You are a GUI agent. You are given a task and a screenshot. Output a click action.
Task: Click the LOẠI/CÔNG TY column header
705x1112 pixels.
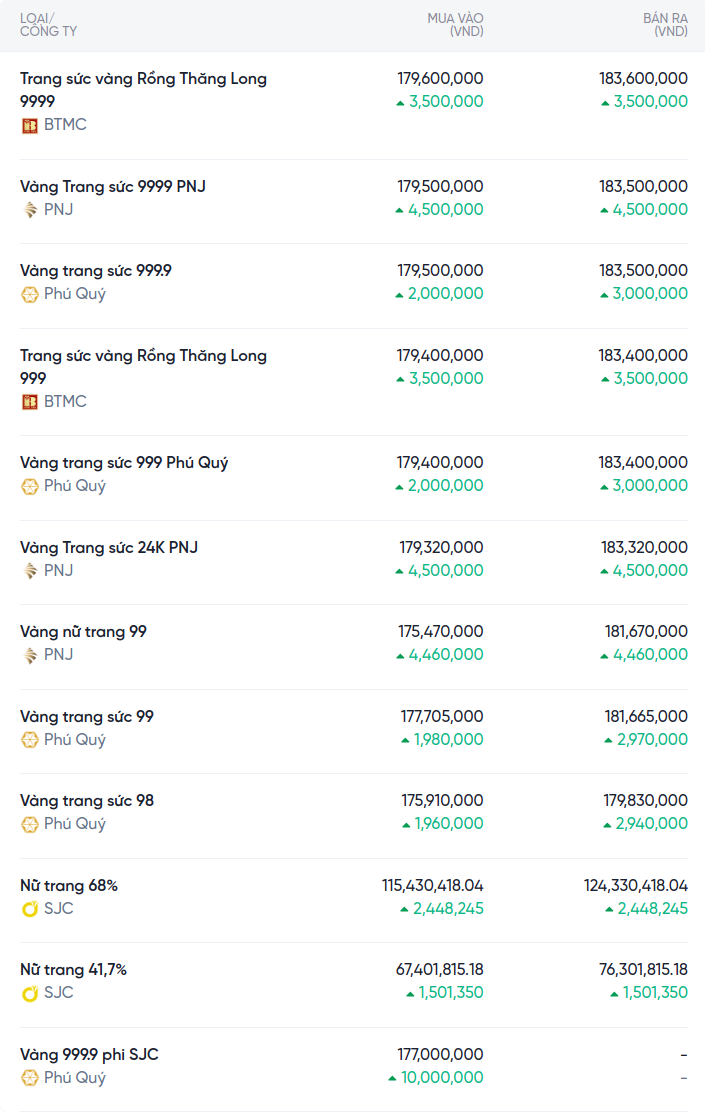coord(48,25)
